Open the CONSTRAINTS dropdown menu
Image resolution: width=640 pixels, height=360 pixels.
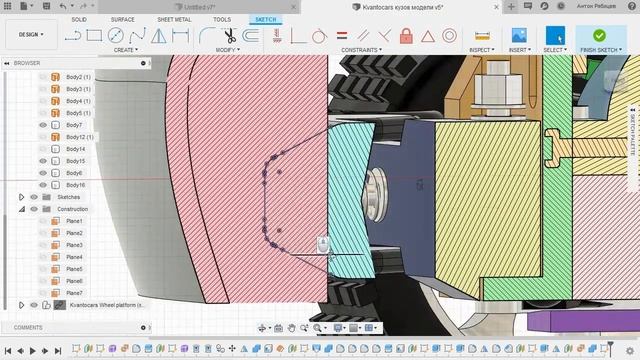pyautogui.click(x=362, y=50)
